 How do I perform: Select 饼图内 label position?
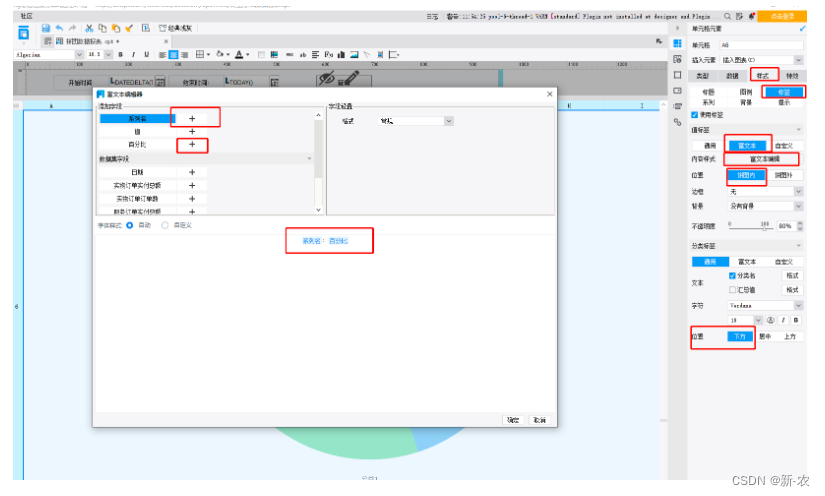coord(746,175)
